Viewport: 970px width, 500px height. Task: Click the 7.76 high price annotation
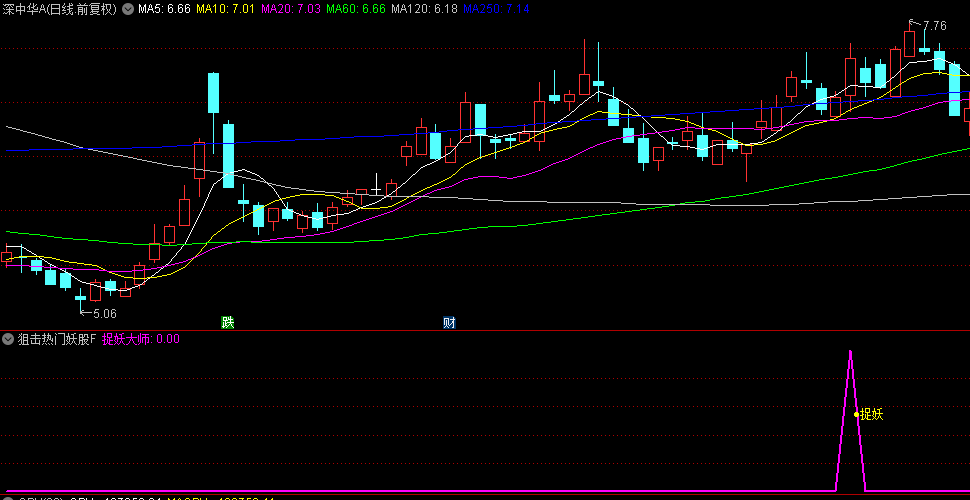934,26
